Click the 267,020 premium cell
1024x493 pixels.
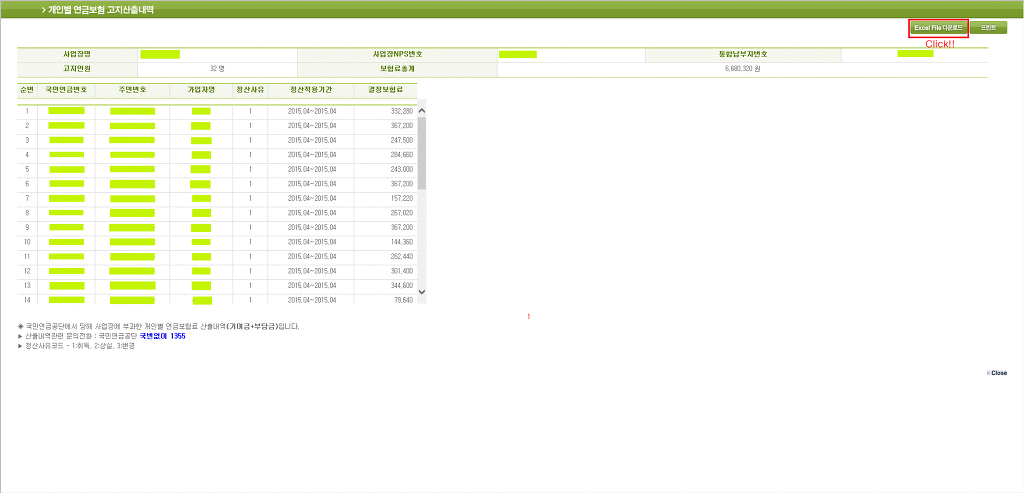(402, 213)
